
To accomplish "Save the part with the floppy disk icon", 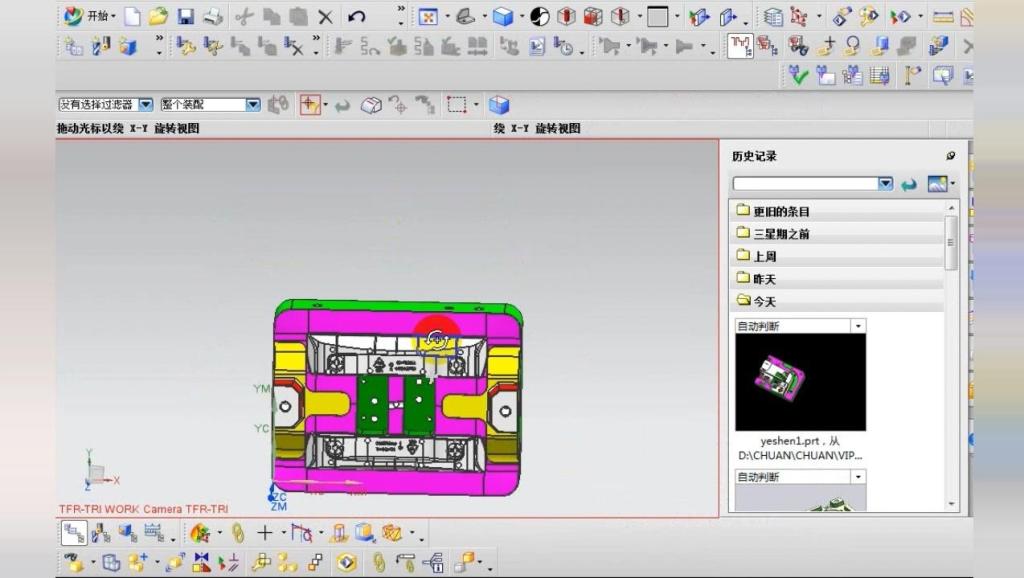I will pyautogui.click(x=186, y=16).
